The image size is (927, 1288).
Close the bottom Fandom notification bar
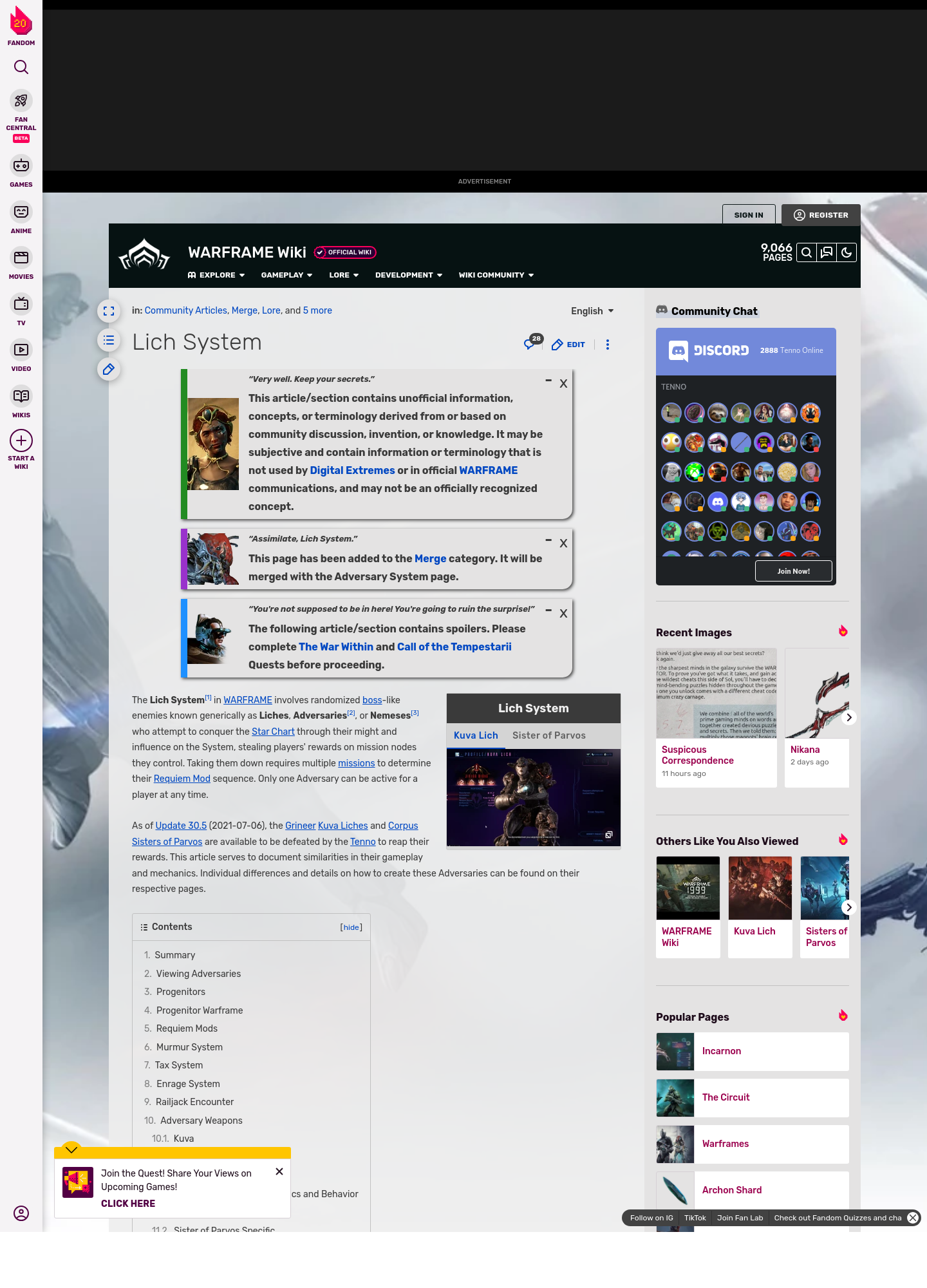tap(913, 1218)
